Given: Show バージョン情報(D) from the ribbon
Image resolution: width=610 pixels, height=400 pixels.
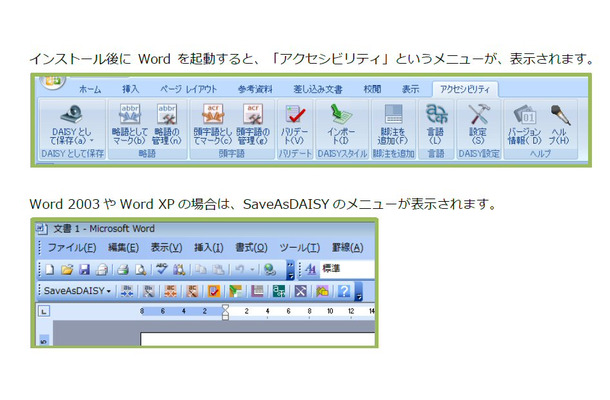Looking at the screenshot, I should 524,125.
